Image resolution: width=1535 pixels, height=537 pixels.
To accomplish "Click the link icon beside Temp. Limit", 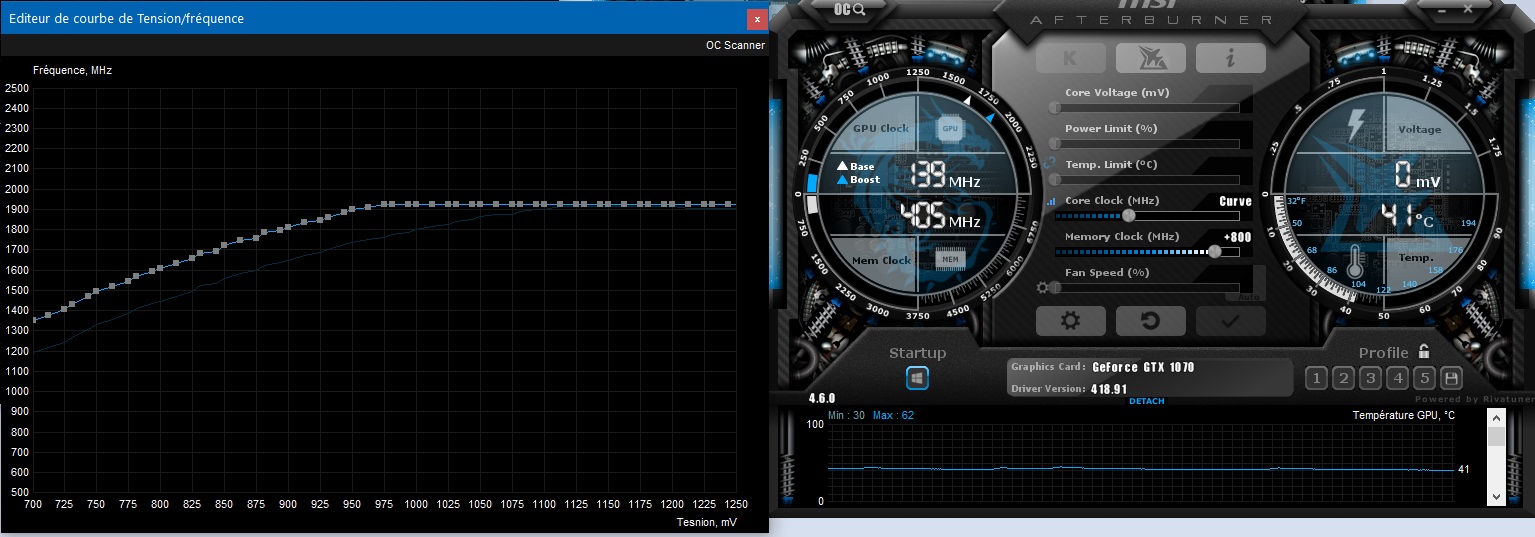I will 1049,163.
